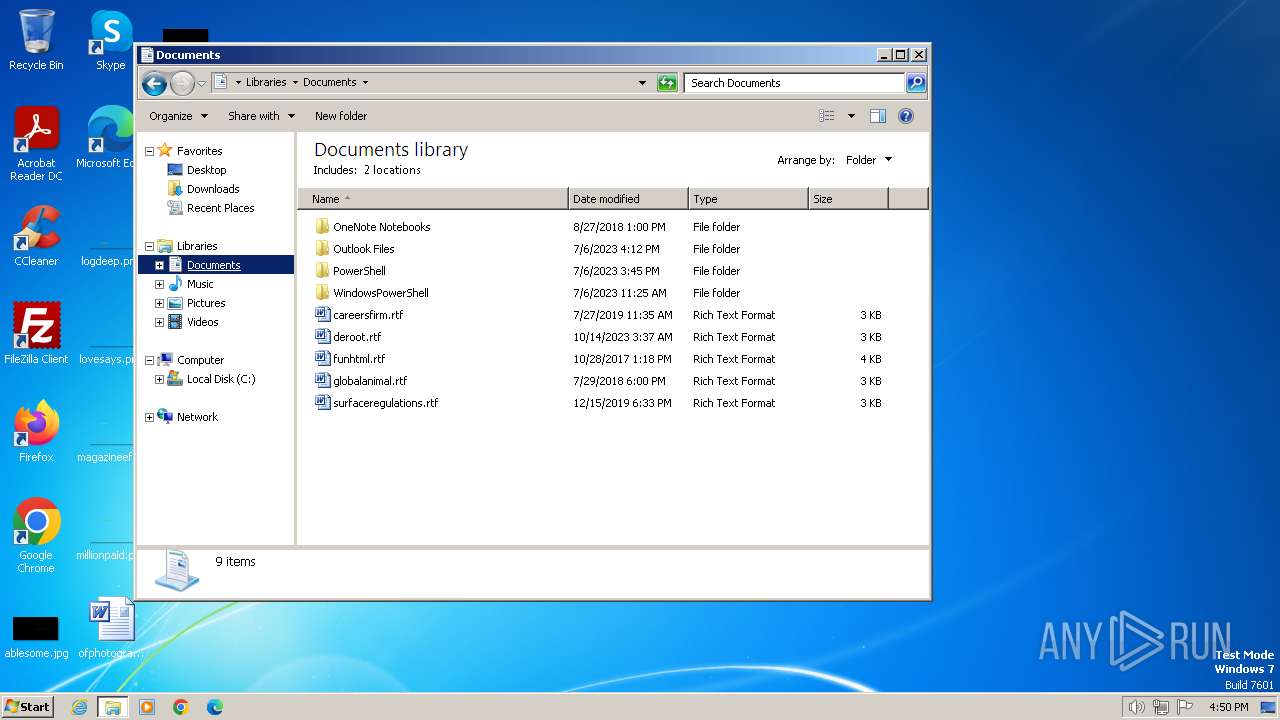Click the green refresh button in address bar
Viewport: 1280px width, 720px height.
(x=667, y=83)
